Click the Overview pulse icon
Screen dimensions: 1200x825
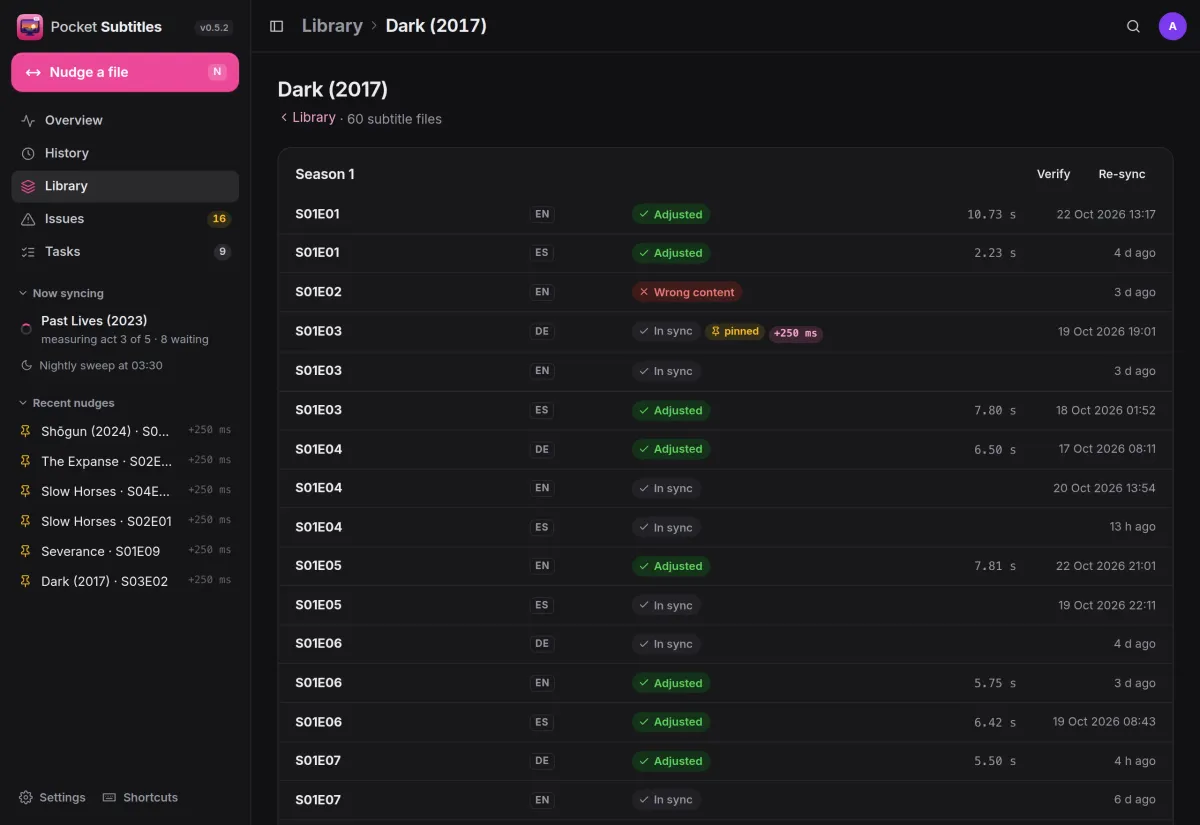pyautogui.click(x=28, y=120)
